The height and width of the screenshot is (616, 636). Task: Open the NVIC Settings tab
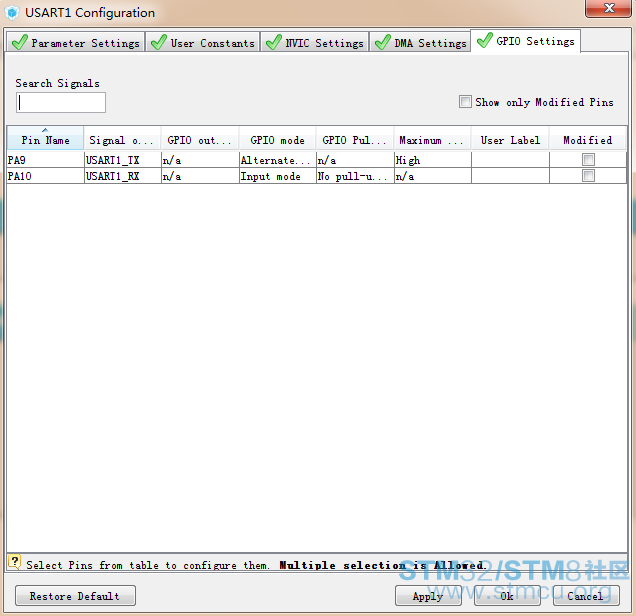point(315,42)
